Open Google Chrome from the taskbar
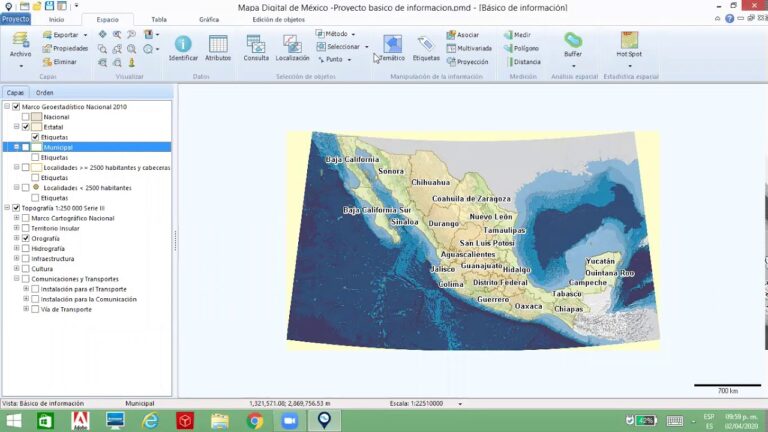 pos(255,421)
